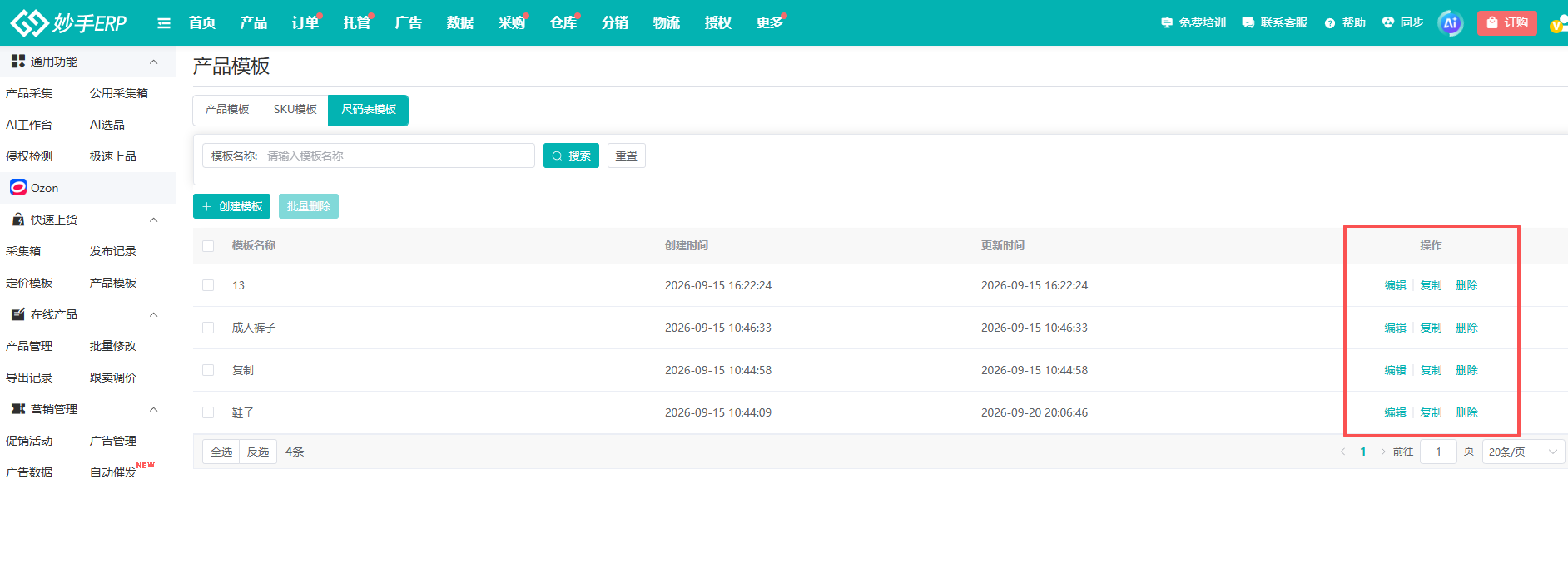
Task: Click 删除 for template 13
Action: 1467,285
